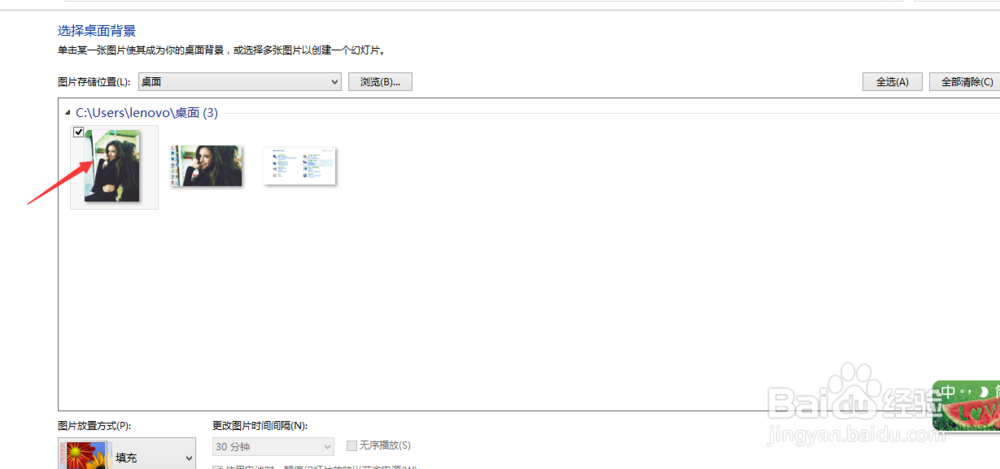The height and width of the screenshot is (469, 1000).
Task: Click the C:\Users\lenovo\桌面 (3) group header
Action: [x=147, y=114]
